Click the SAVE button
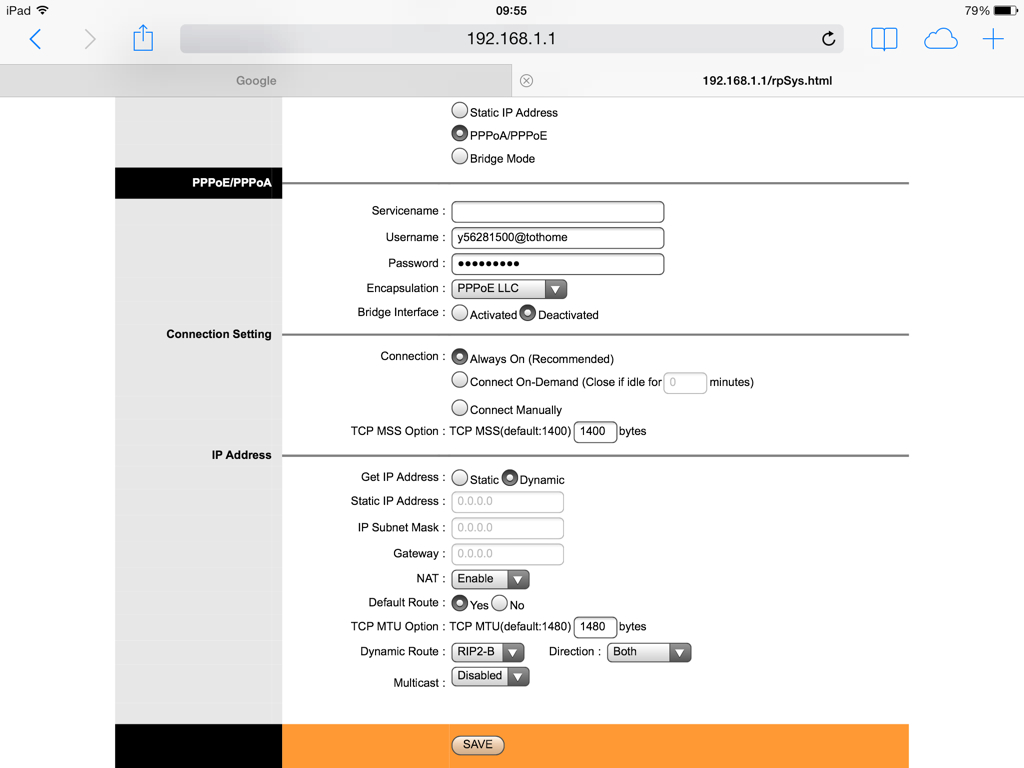This screenshot has height=768, width=1024. click(478, 744)
